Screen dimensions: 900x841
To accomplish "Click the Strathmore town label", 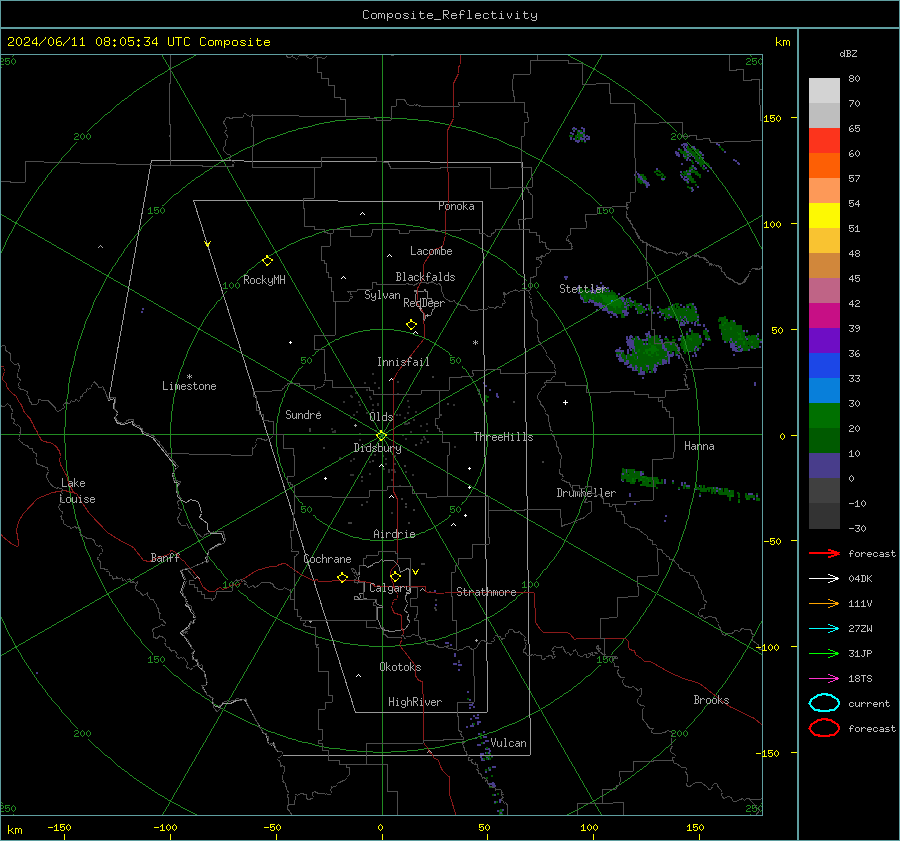I will [x=486, y=592].
